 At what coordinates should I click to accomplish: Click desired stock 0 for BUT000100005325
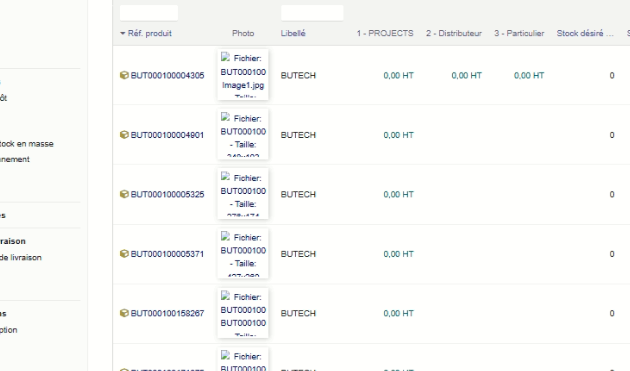pyautogui.click(x=612, y=194)
